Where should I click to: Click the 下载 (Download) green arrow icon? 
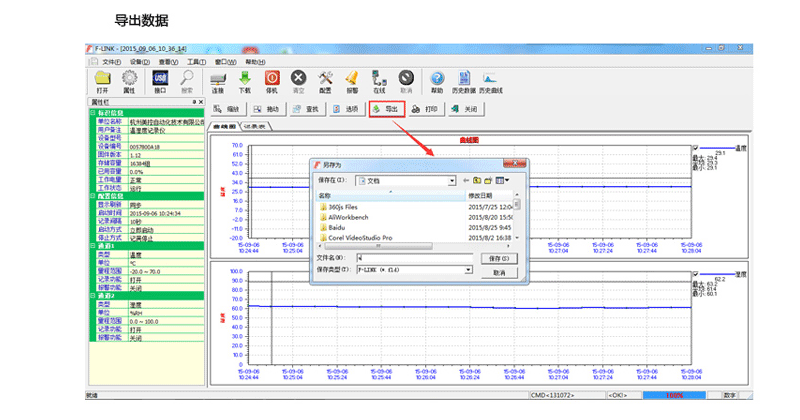245,79
